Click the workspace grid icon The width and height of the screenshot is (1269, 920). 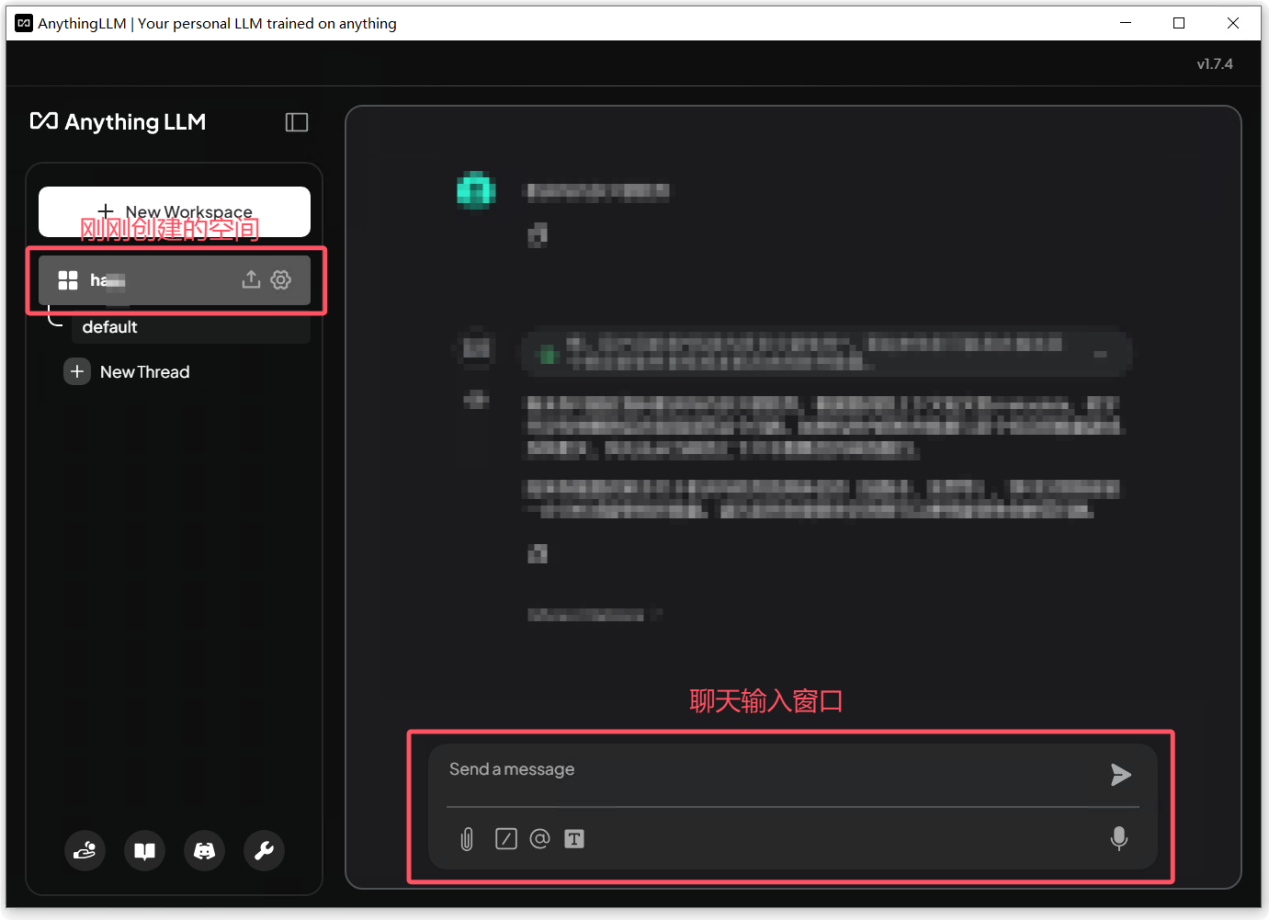[68, 280]
